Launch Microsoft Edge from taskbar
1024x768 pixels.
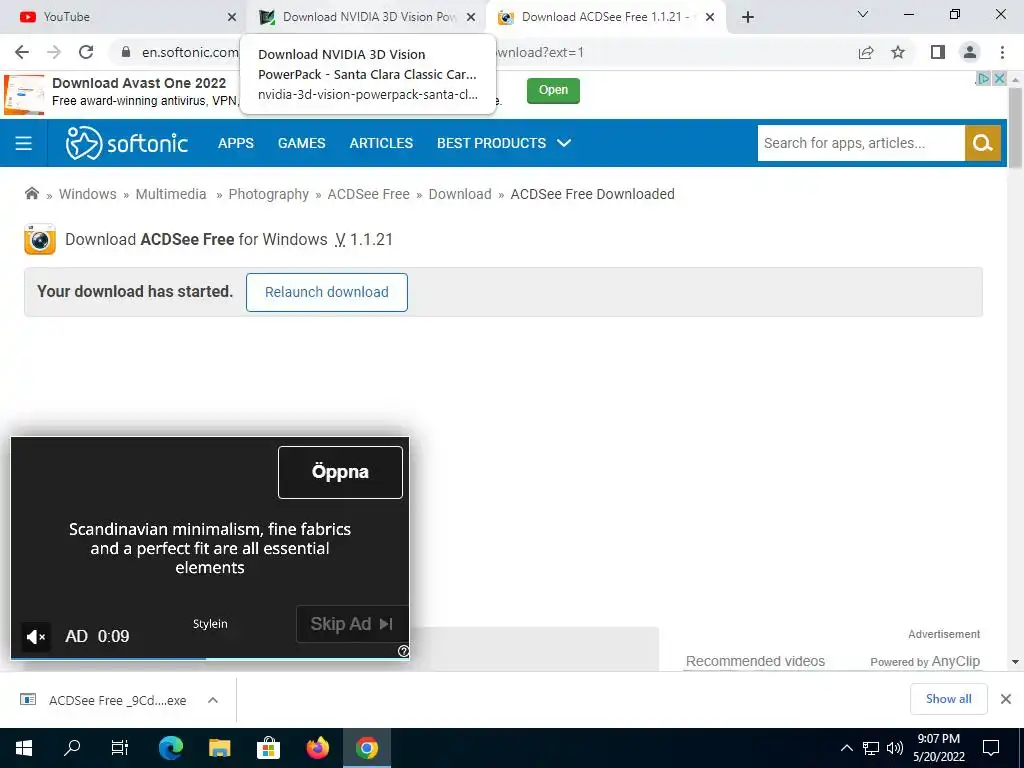(x=171, y=748)
